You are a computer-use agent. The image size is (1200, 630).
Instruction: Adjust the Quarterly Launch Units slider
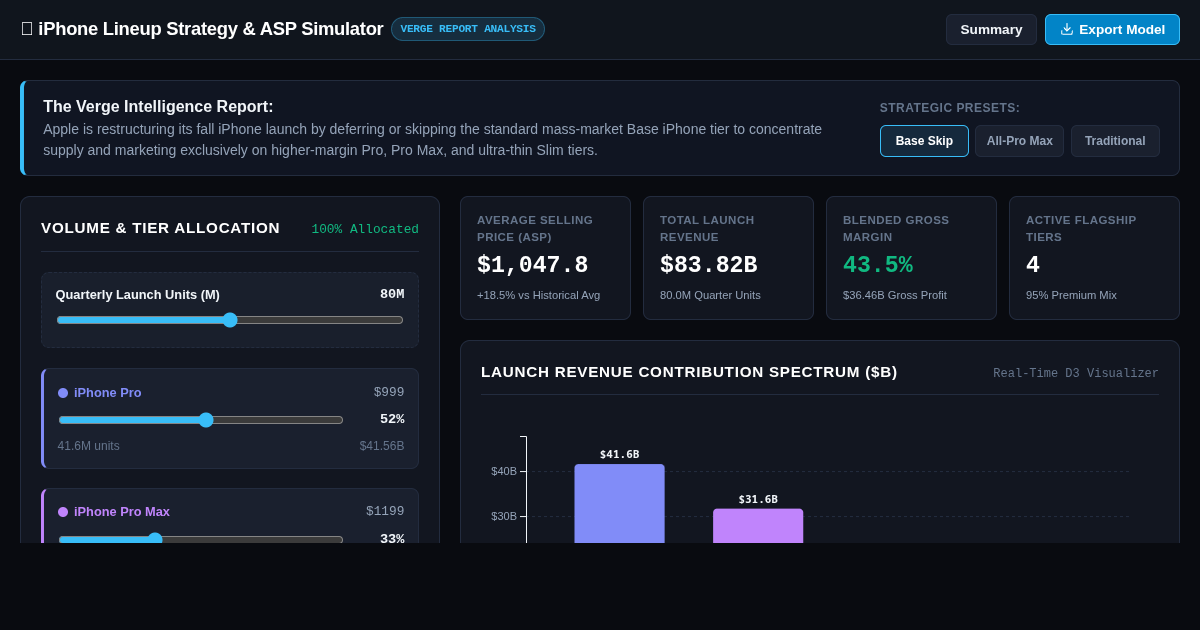(x=230, y=320)
